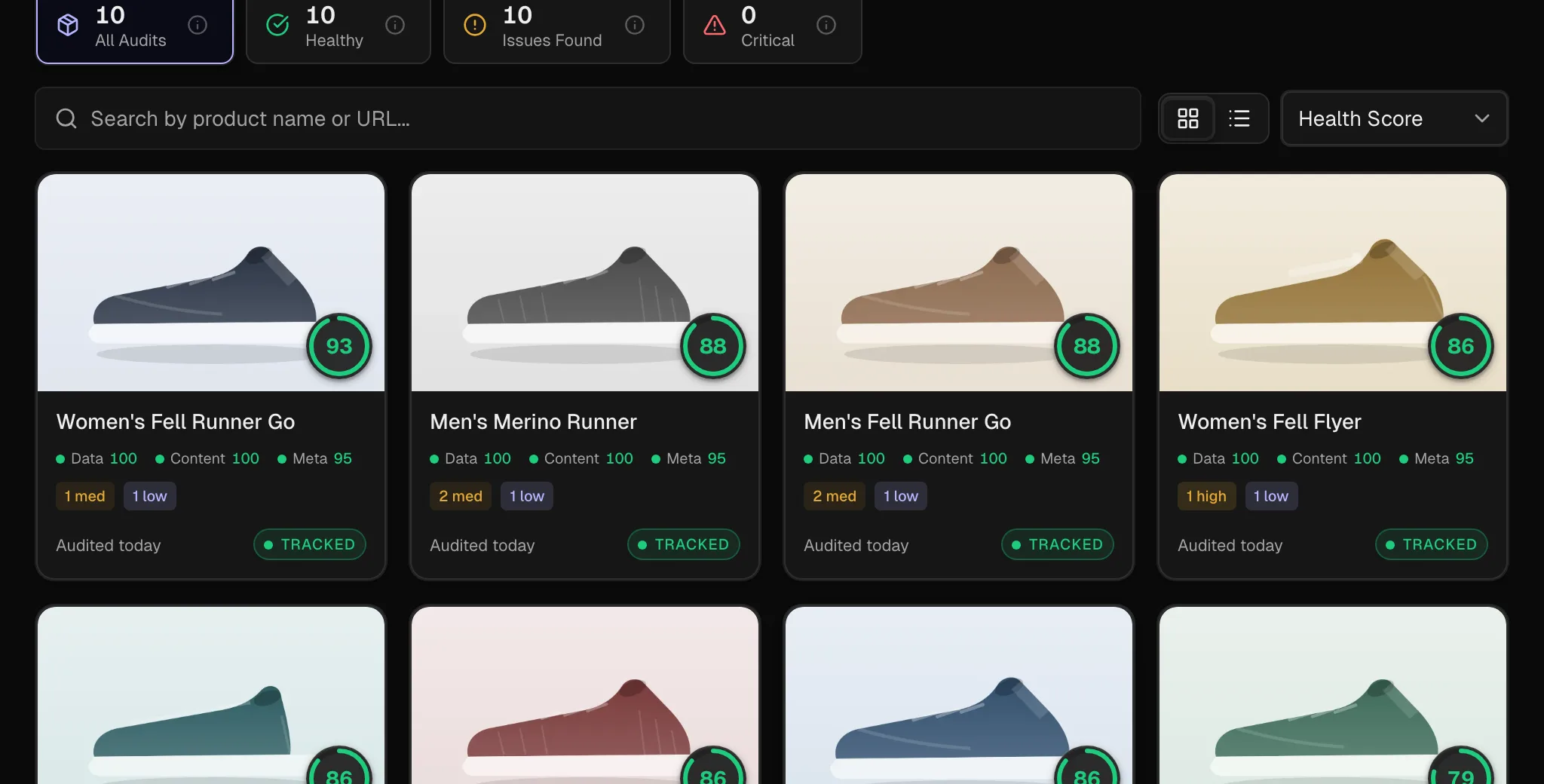1544x784 pixels.
Task: Open Men's Fell Runner Go product title
Action: click(908, 421)
